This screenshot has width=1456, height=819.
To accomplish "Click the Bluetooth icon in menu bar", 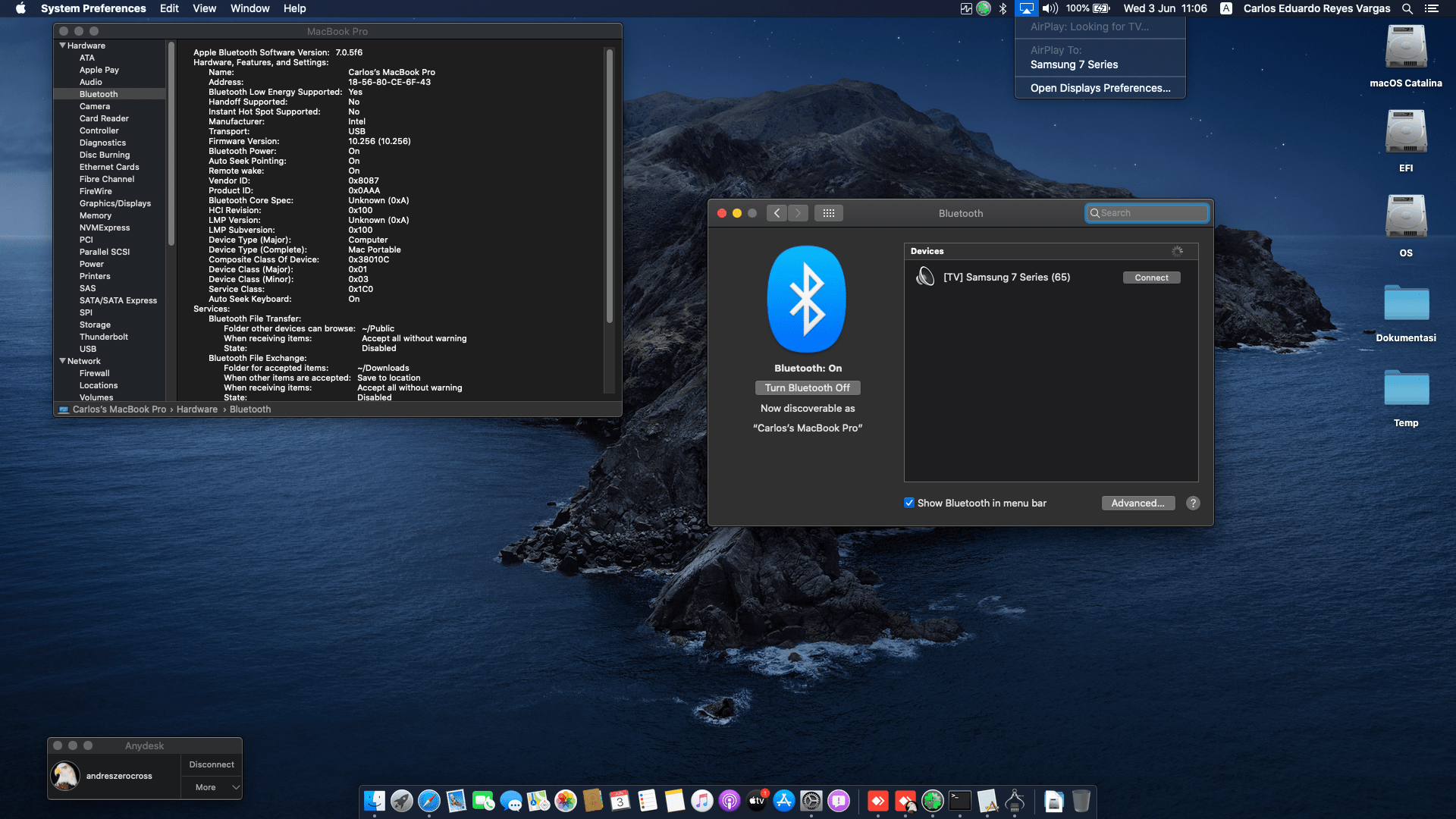I will click(x=1003, y=8).
